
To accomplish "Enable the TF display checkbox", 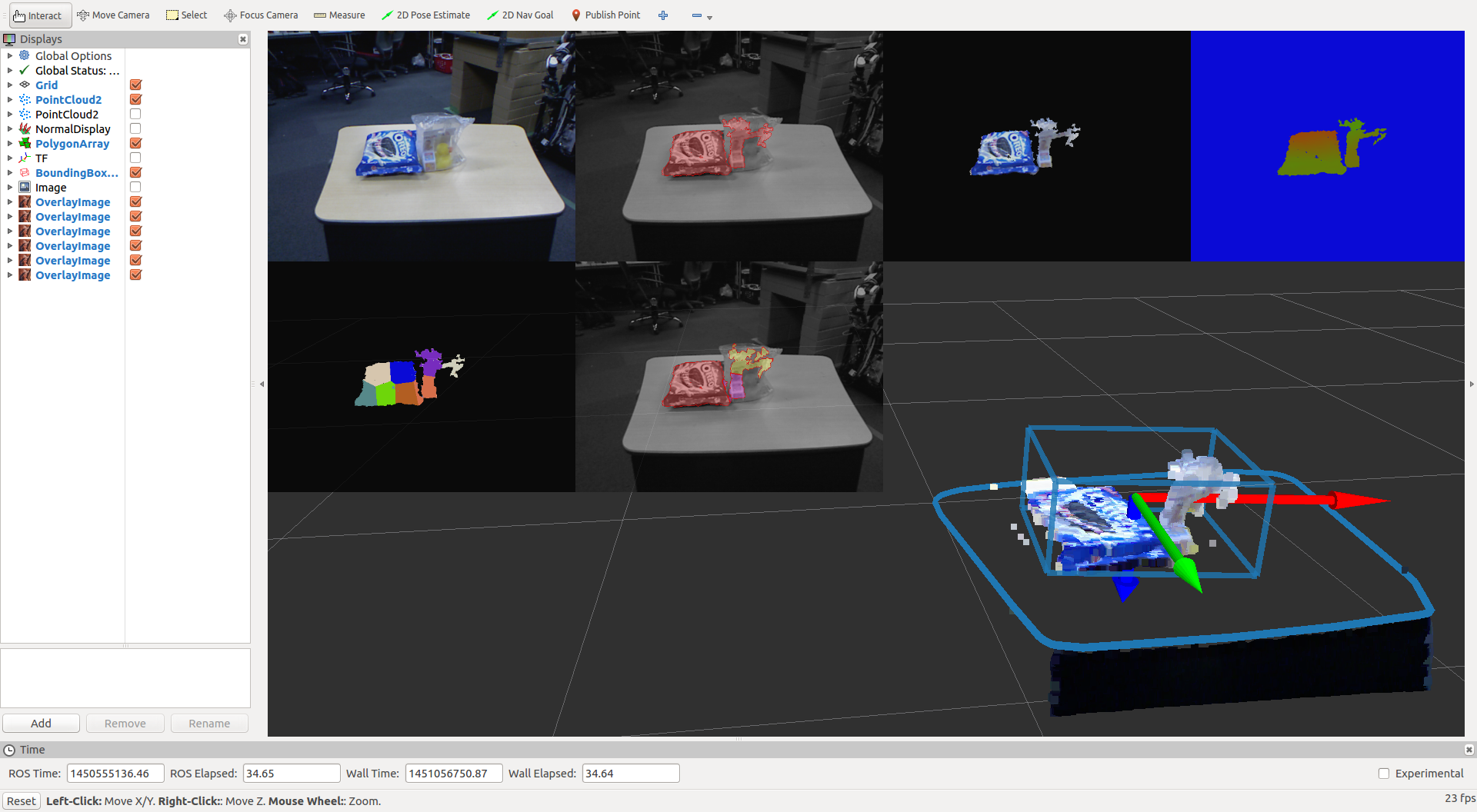I will pyautogui.click(x=135, y=158).
